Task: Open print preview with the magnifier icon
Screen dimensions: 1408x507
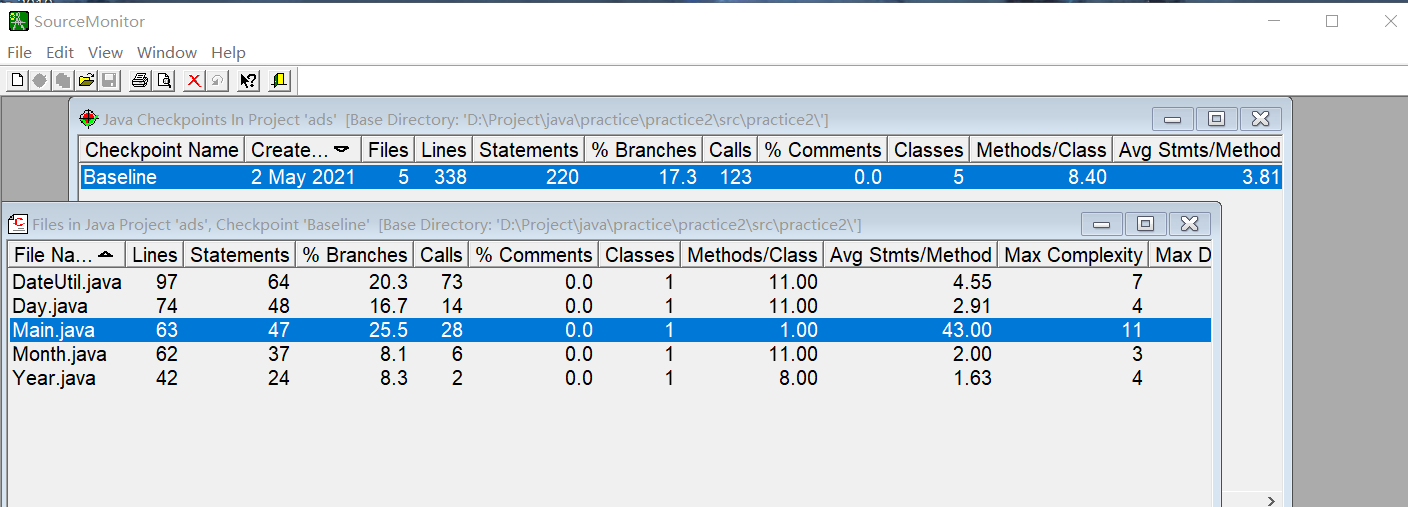Action: tap(164, 81)
